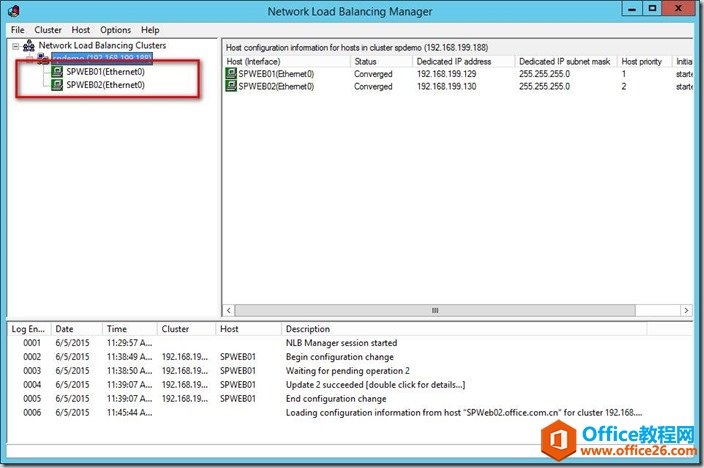The width and height of the screenshot is (704, 468).
Task: Click the Network Load Balancing Clusters root icon
Action: (29, 45)
